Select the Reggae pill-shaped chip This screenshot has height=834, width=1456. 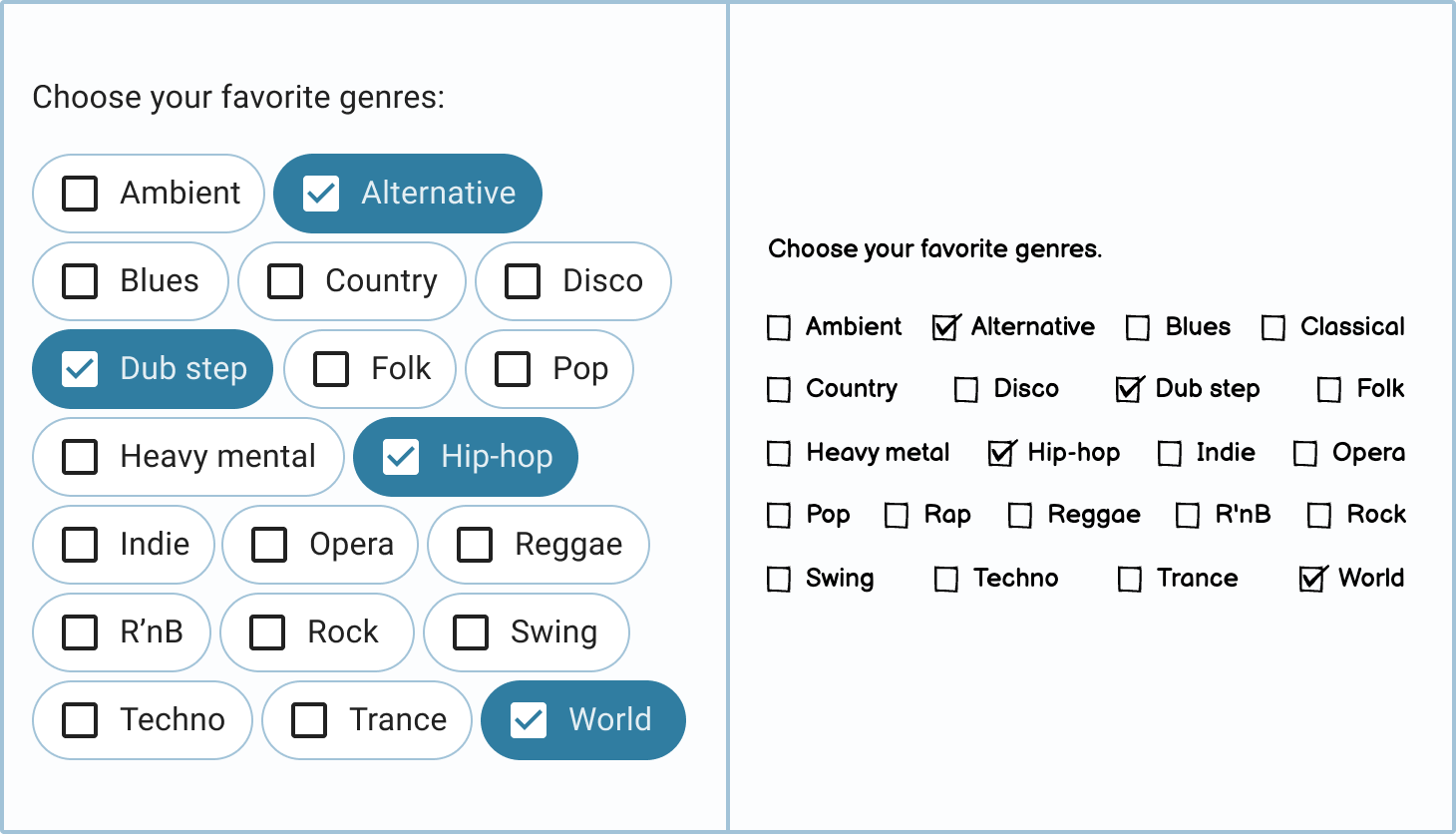click(x=539, y=545)
